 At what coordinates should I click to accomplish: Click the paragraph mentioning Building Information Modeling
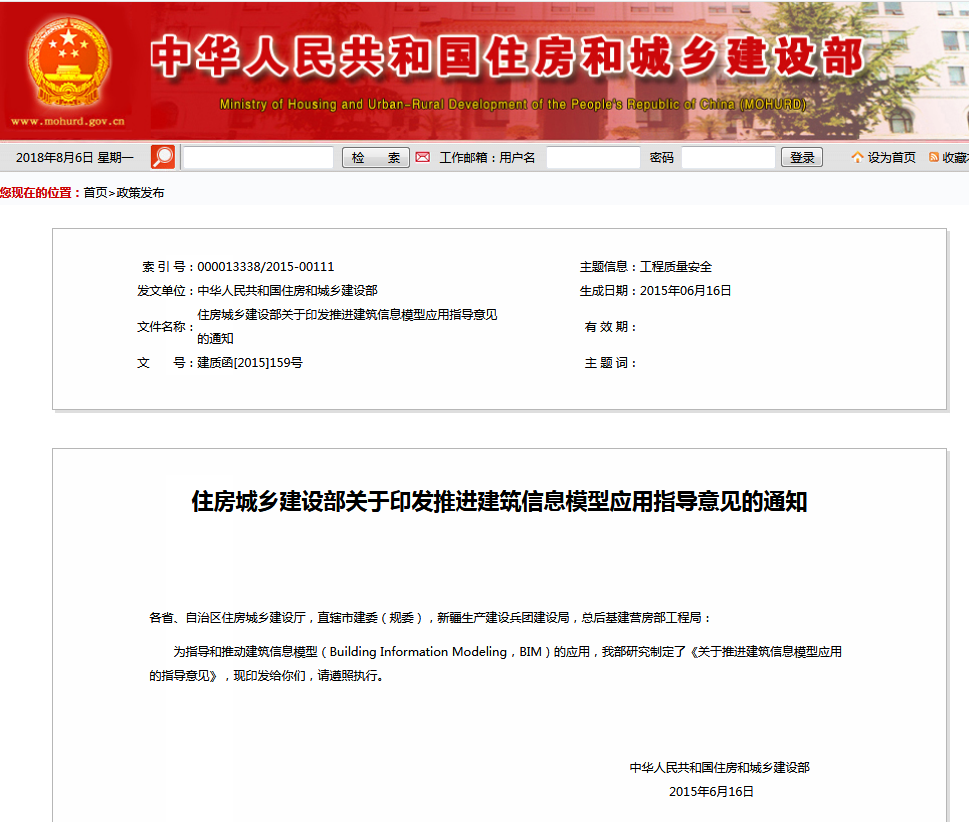[495, 663]
